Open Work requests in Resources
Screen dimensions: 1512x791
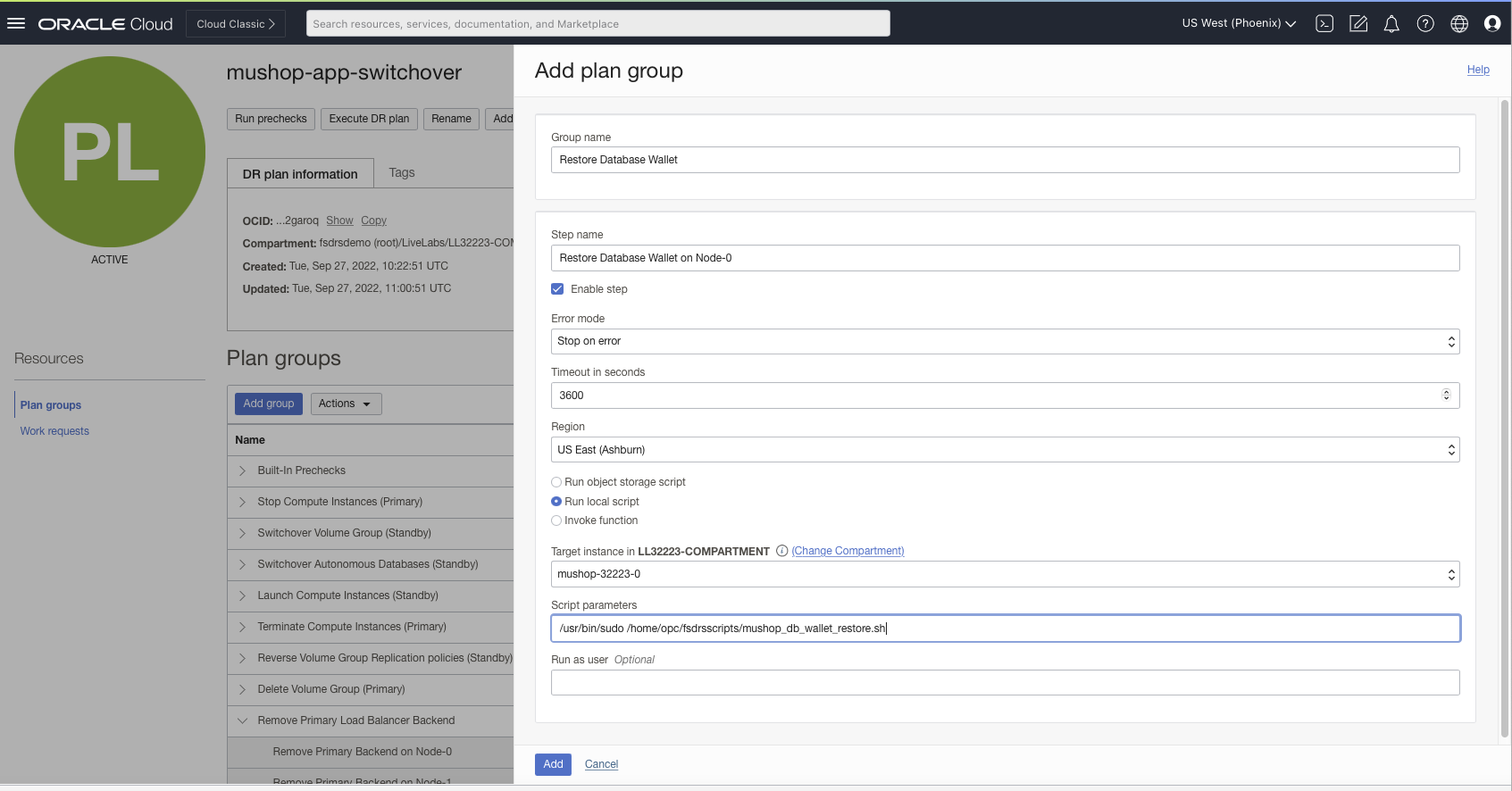click(x=54, y=431)
